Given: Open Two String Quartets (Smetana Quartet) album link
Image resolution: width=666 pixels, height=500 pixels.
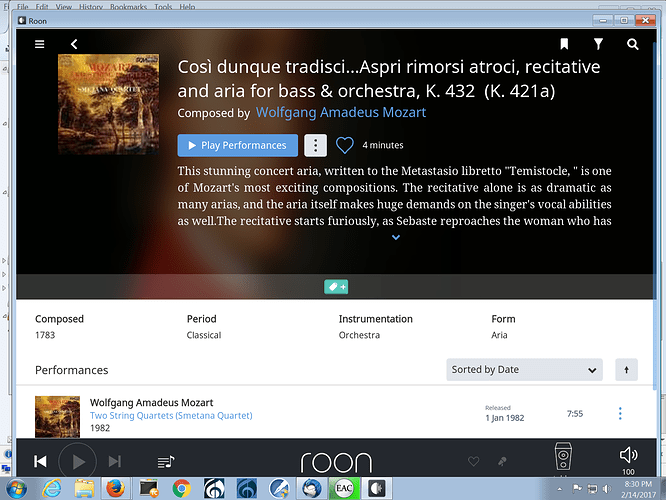Looking at the screenshot, I should point(171,415).
